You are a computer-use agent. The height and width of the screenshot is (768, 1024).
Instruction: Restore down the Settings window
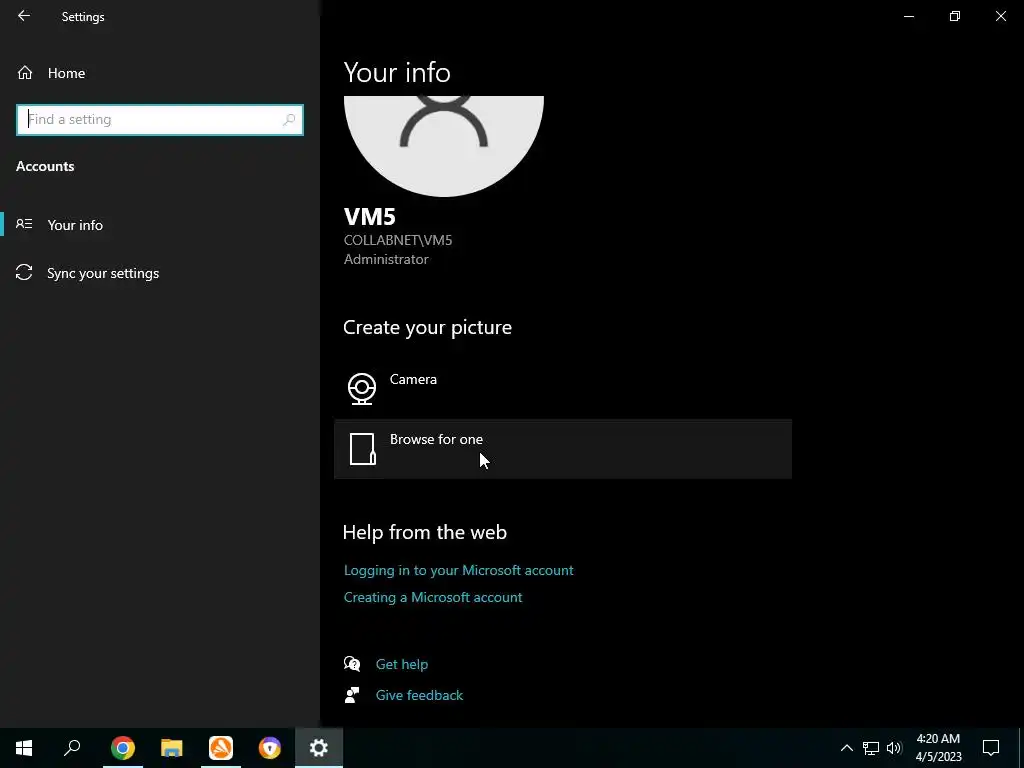[x=955, y=16]
